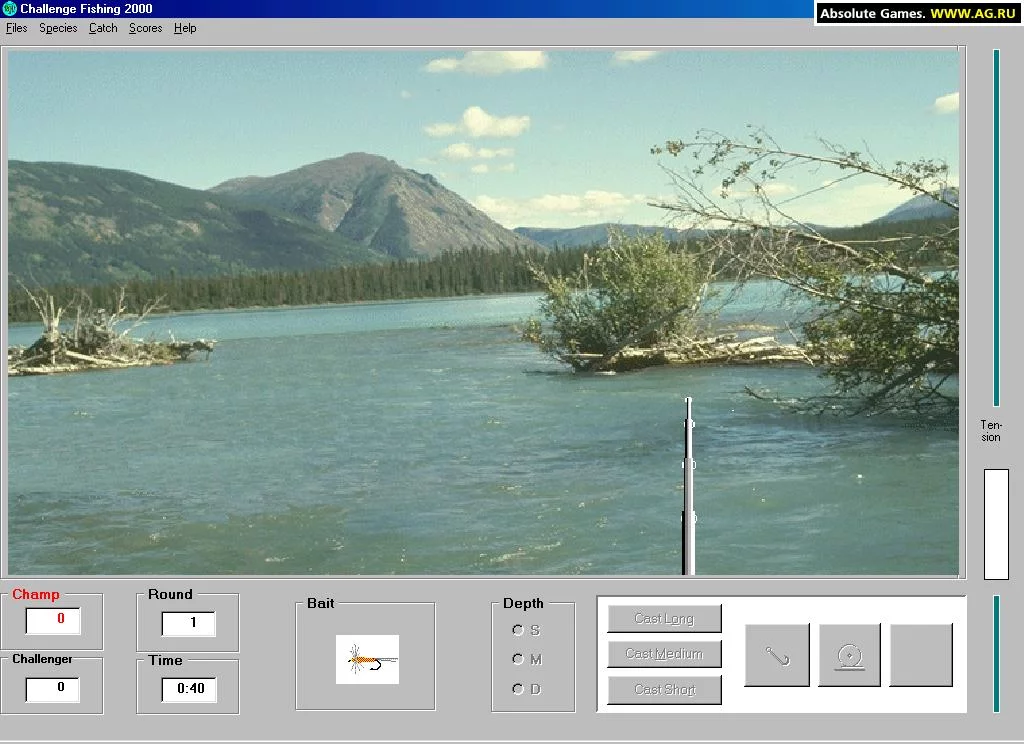Select the S depth radio button
This screenshot has height=744, width=1024.
518,630
